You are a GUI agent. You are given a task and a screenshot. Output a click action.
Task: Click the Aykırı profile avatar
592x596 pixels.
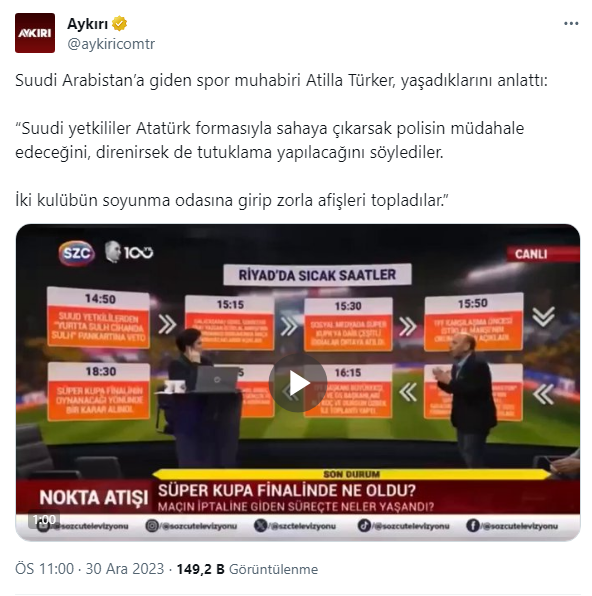coord(35,33)
